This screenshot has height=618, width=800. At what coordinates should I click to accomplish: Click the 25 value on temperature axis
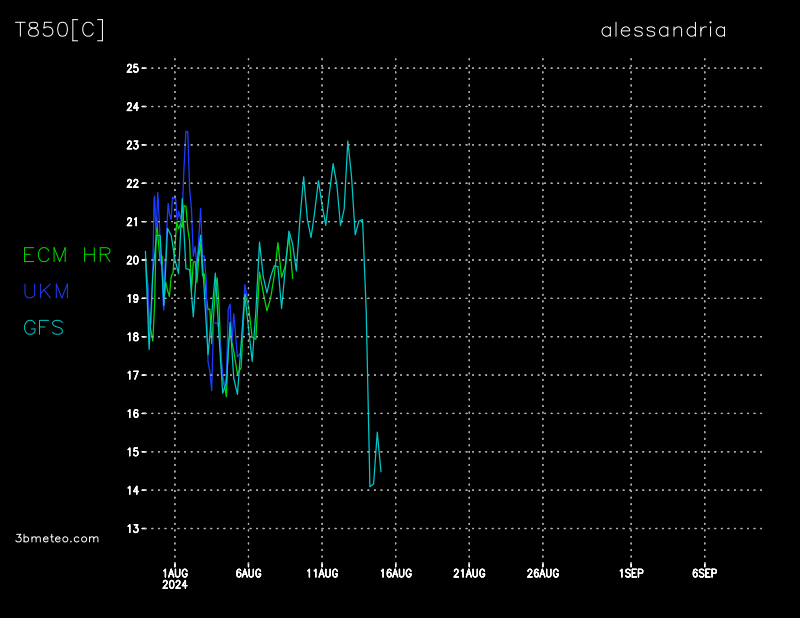point(132,68)
